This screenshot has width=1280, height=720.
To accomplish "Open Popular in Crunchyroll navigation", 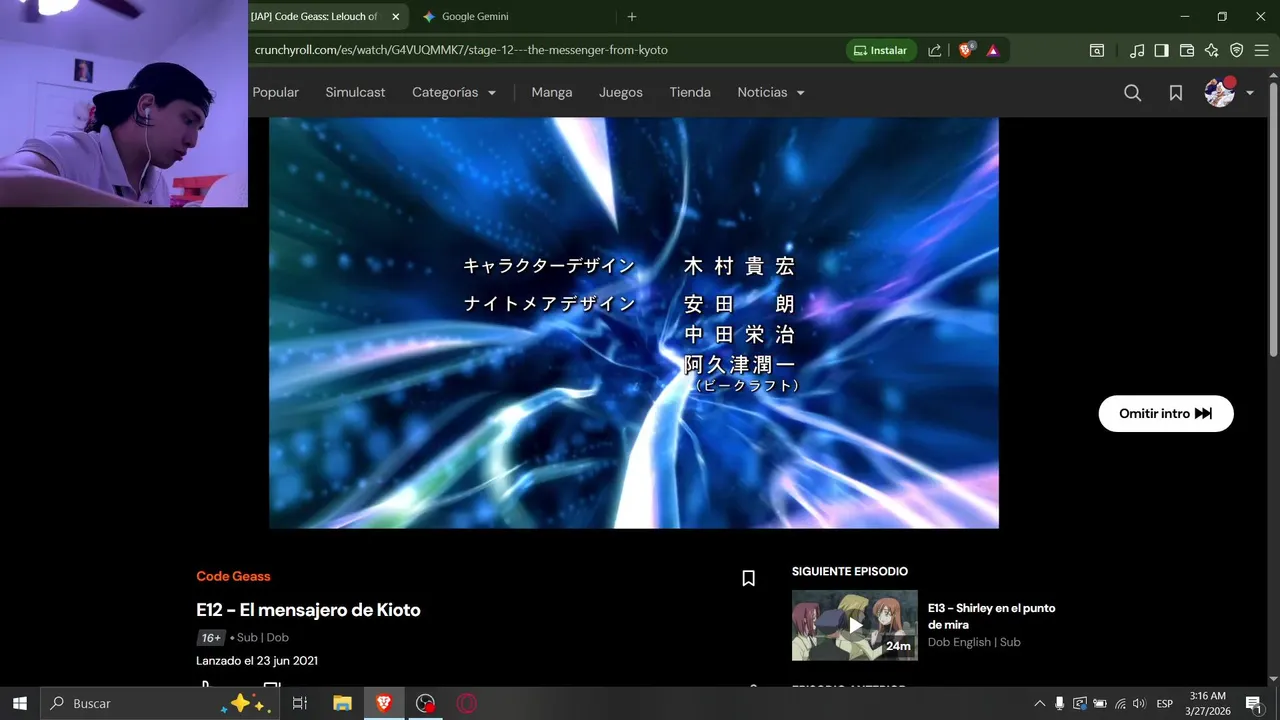I will (276, 92).
